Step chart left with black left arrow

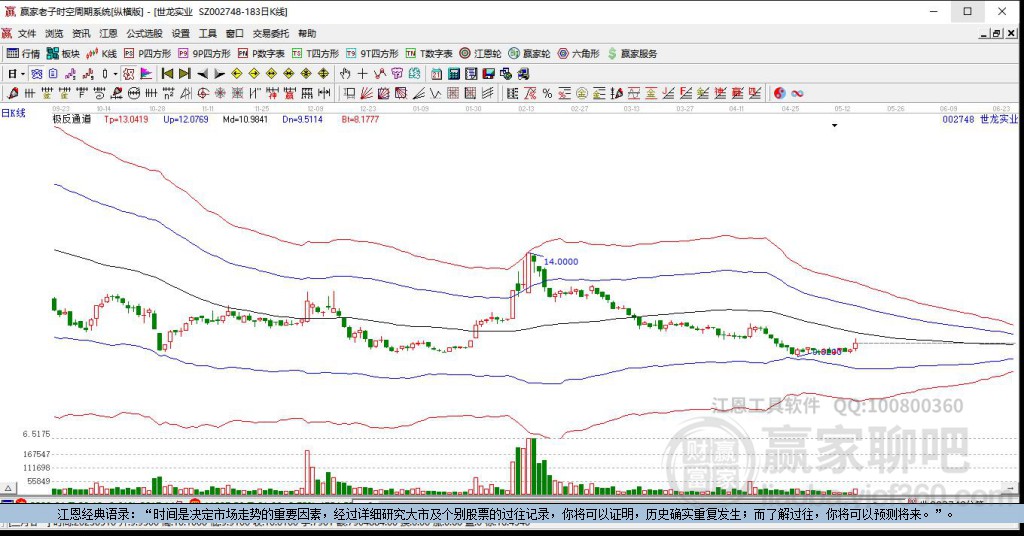(x=202, y=74)
